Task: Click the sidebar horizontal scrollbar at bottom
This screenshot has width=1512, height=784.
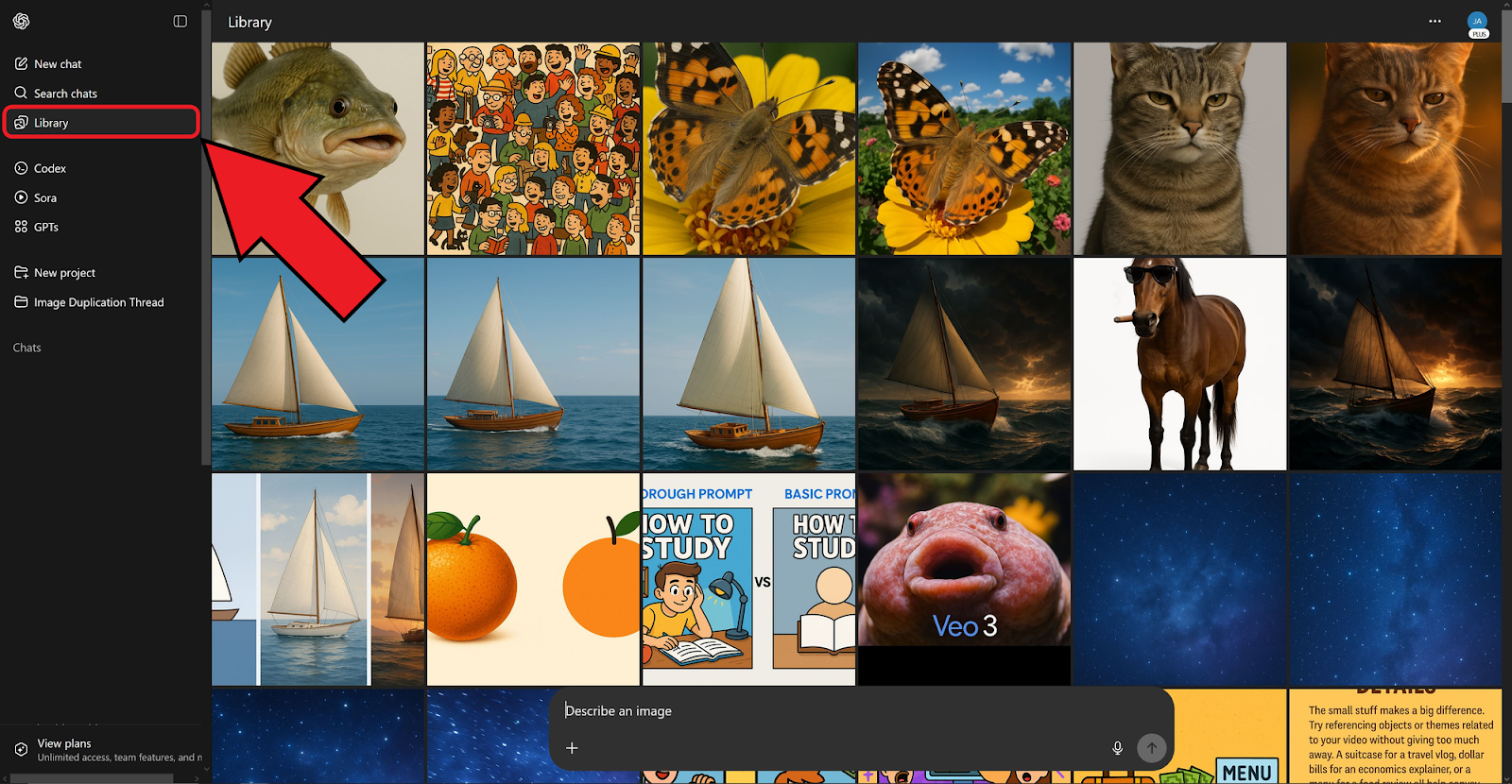Action: coord(92,779)
